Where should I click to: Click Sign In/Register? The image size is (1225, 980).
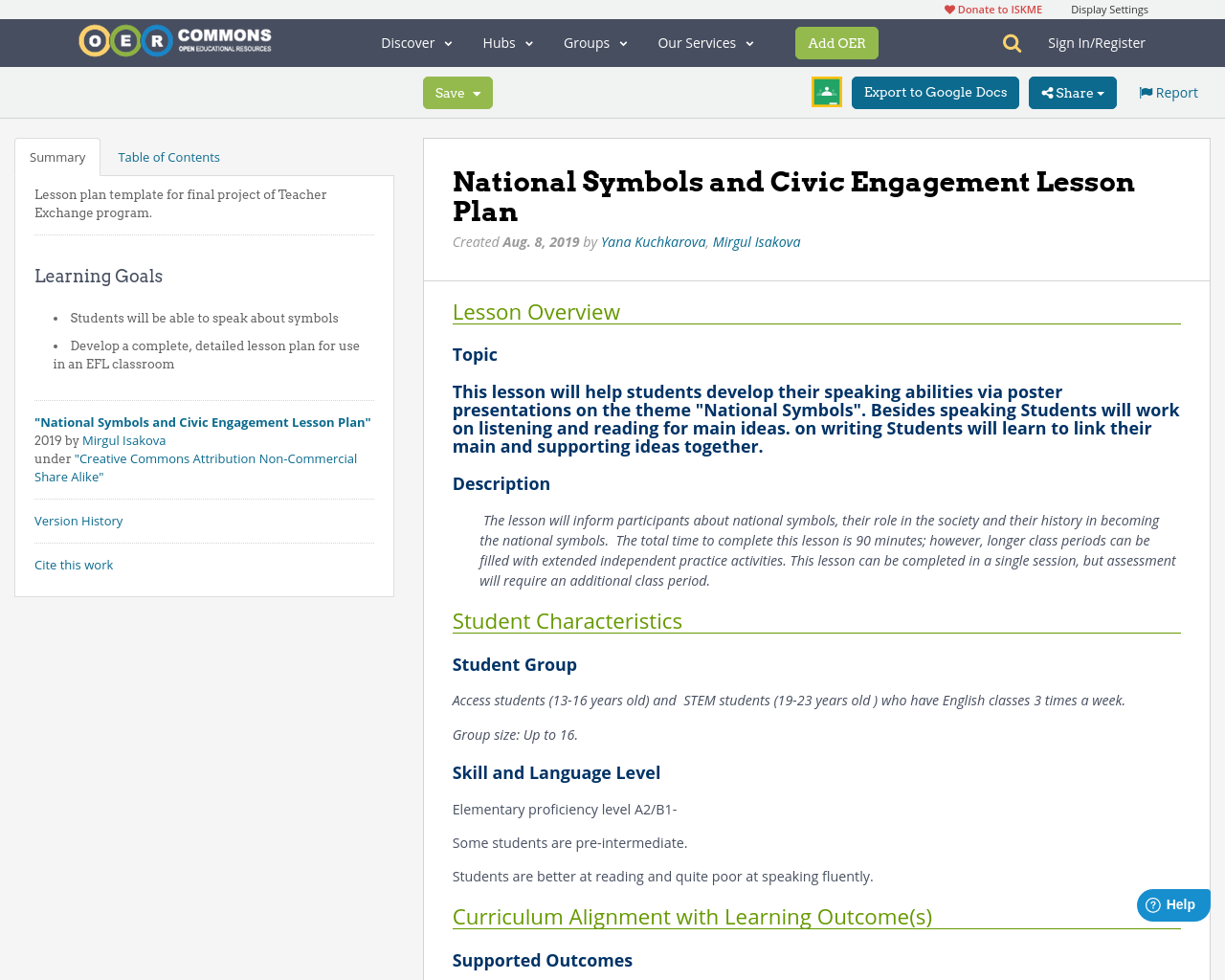[x=1097, y=42]
